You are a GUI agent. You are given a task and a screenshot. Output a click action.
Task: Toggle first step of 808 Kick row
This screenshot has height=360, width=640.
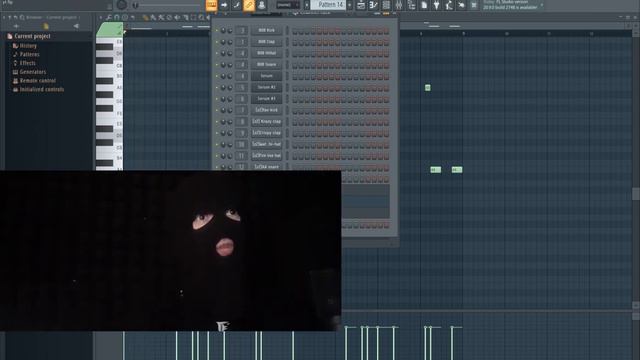click(x=295, y=31)
